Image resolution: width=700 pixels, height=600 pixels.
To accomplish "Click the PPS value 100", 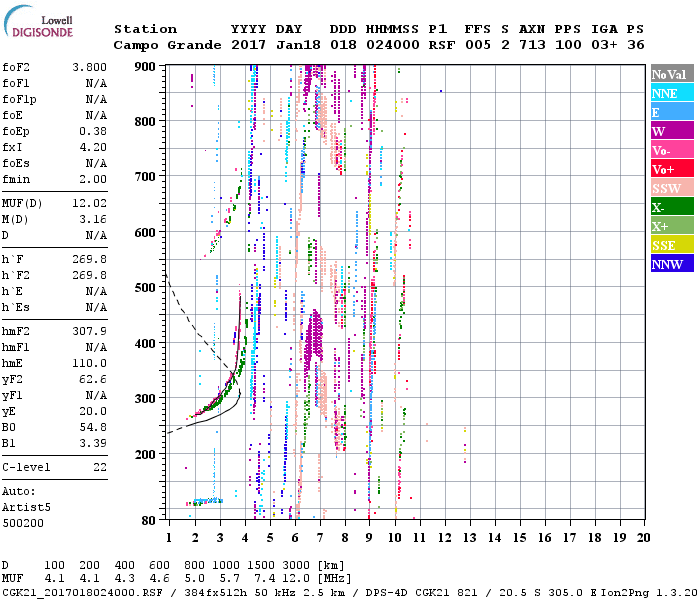I will pos(568,45).
